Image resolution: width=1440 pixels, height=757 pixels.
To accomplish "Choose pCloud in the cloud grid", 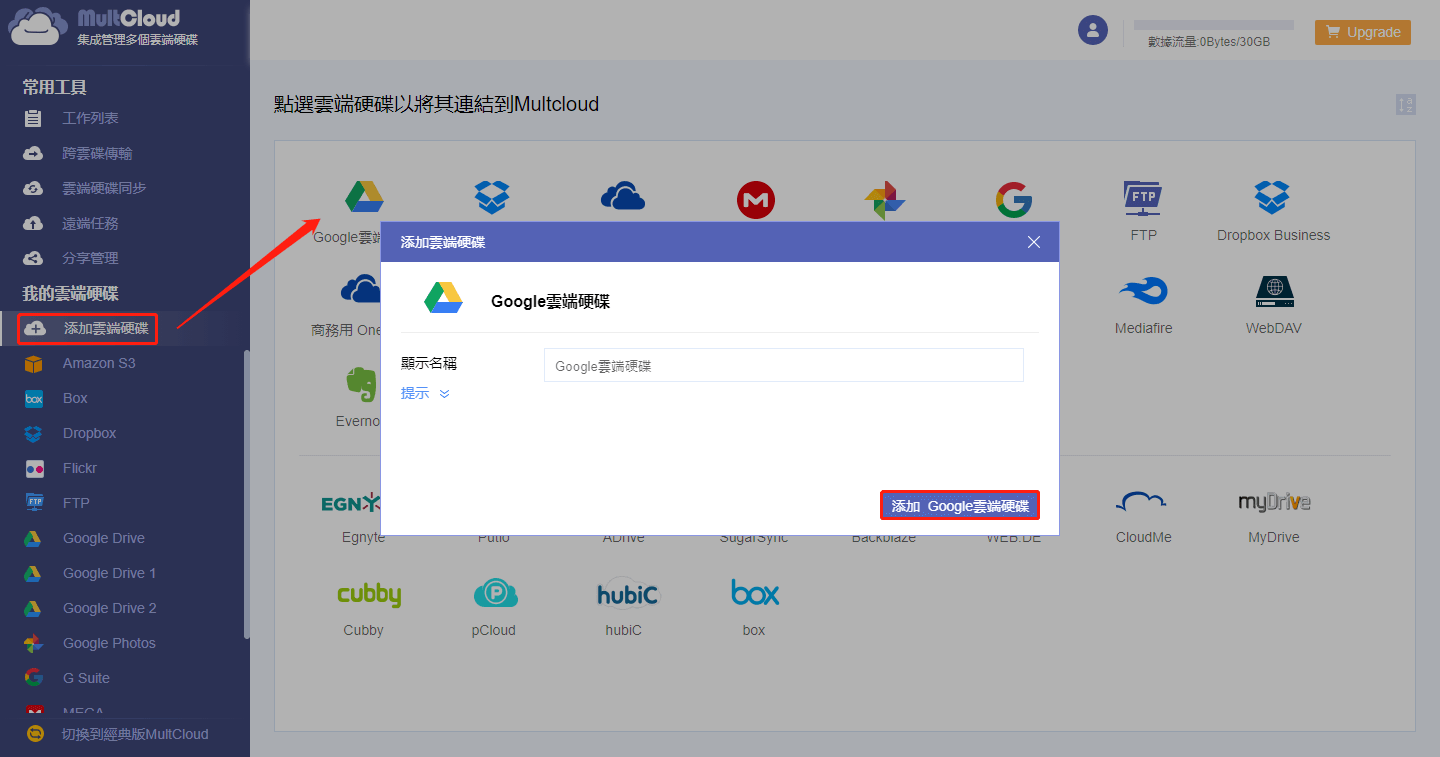I will 495,608.
